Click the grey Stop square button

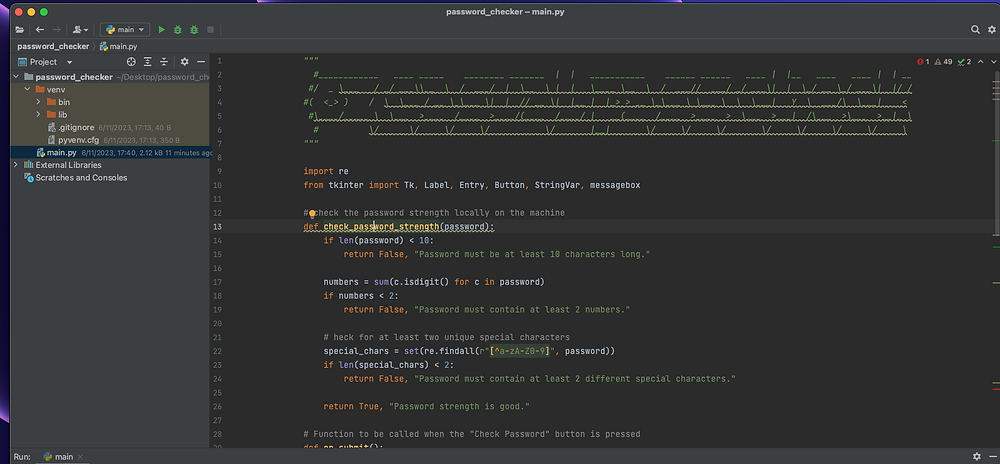pos(210,29)
